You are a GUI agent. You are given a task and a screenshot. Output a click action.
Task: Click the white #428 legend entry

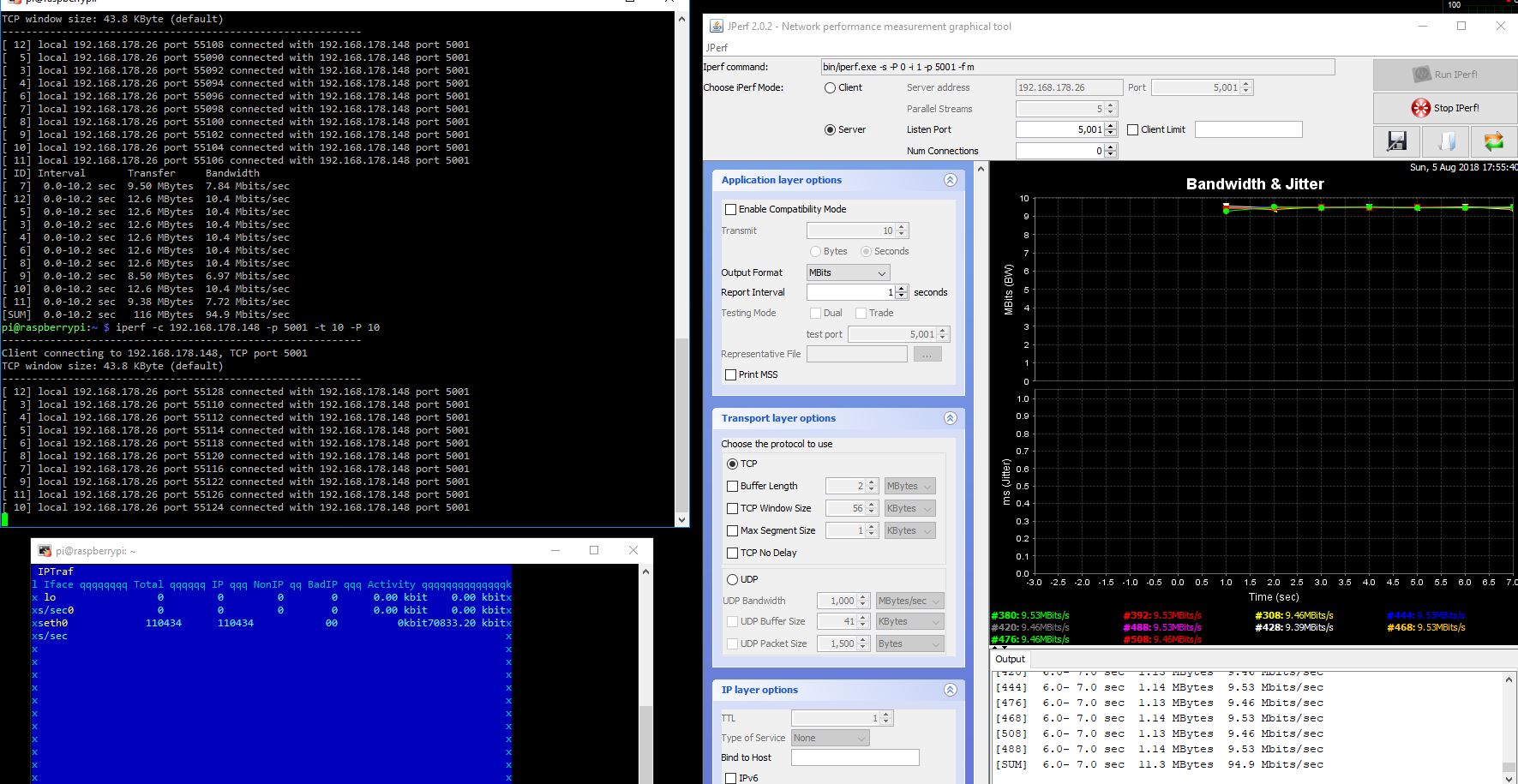click(1294, 627)
